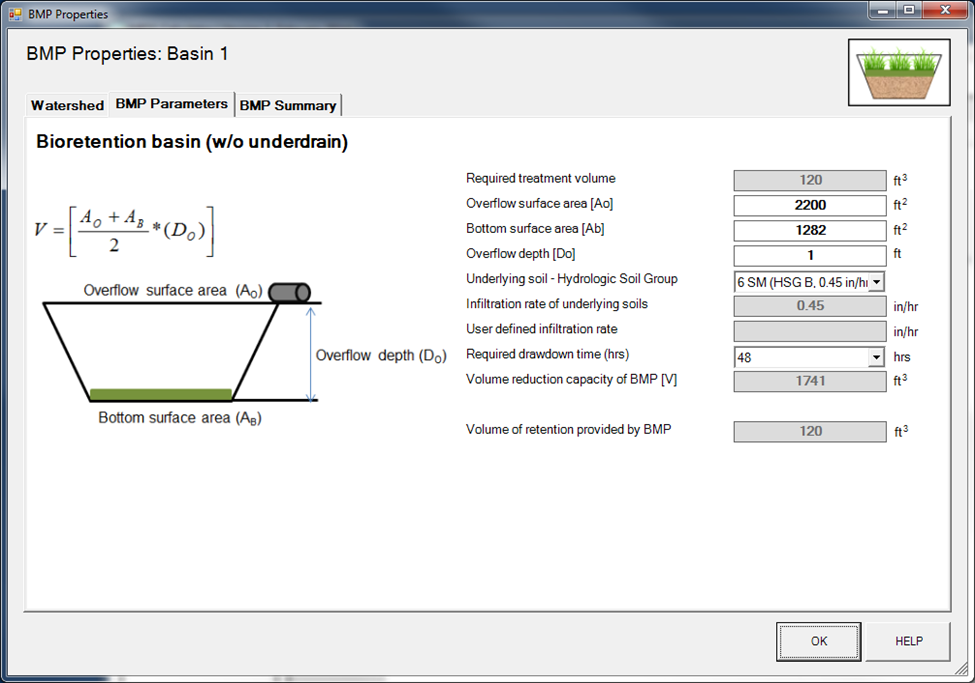Click the green bottom surface bar in diagram
Image resolution: width=975 pixels, height=683 pixels.
click(x=161, y=395)
